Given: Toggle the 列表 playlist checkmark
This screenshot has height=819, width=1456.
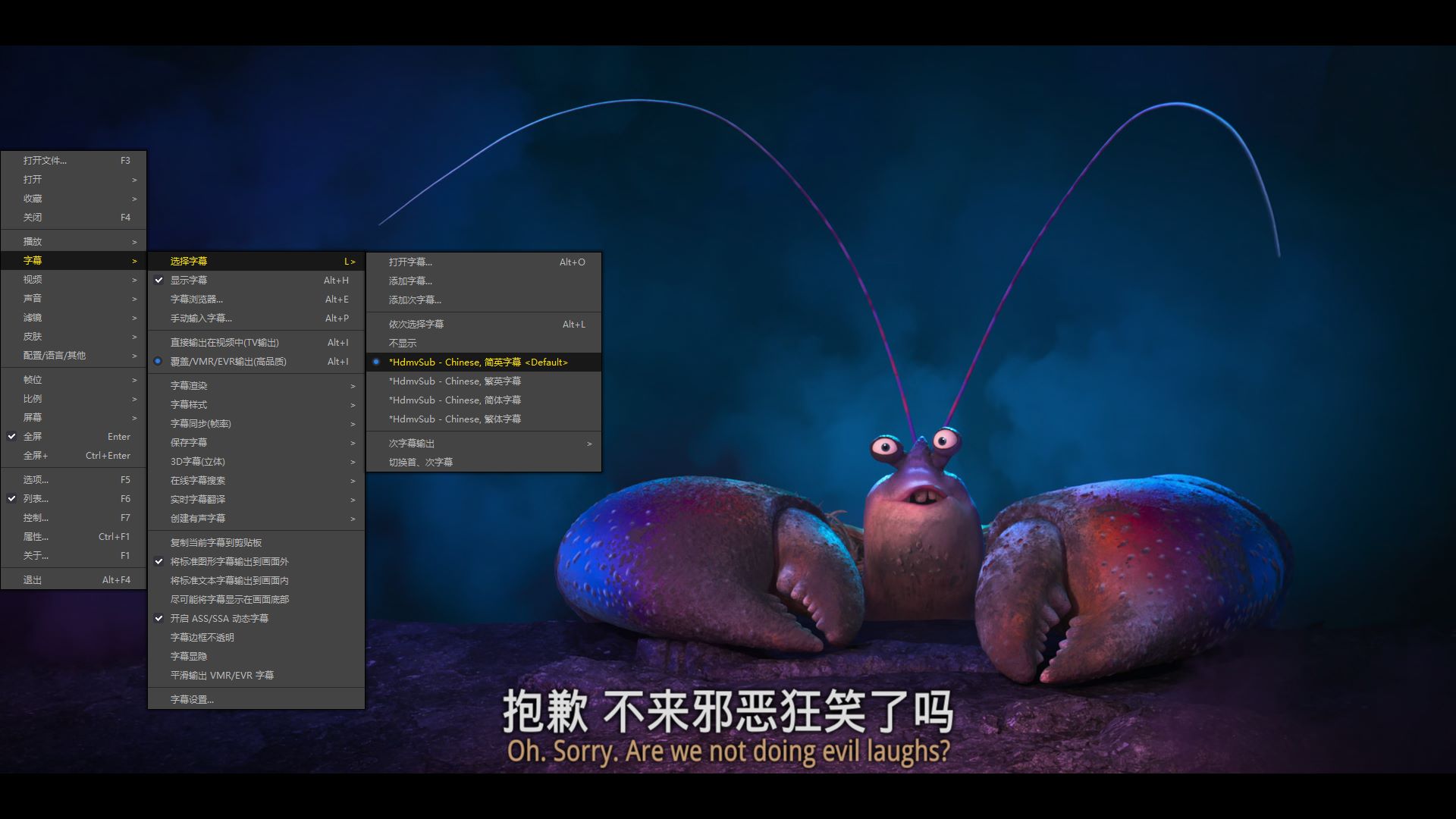Looking at the screenshot, I should [x=34, y=498].
